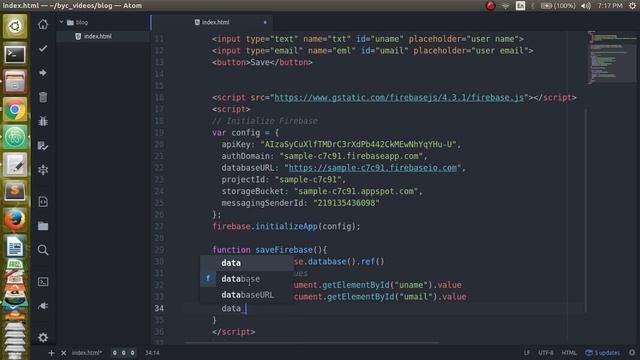Screen dimensions: 640x360
Task: Click the plug icon in Atom's tool bar
Action: (43, 306)
